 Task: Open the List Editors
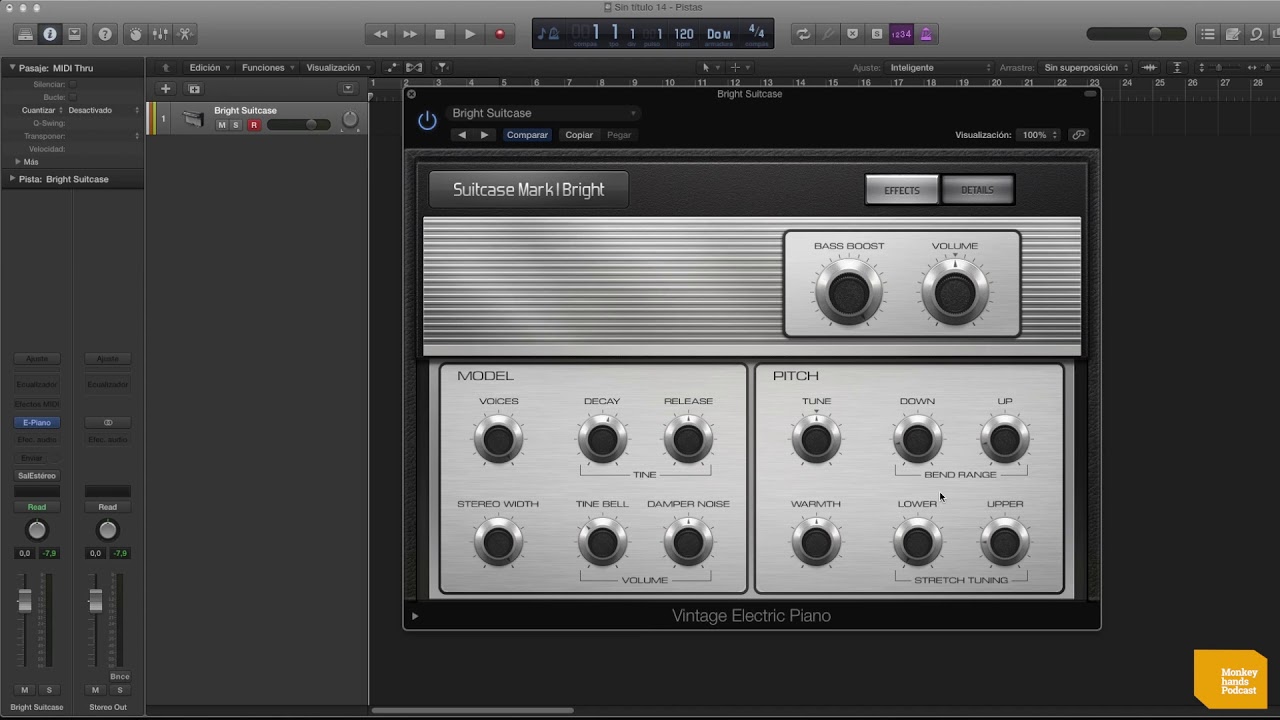pos(1208,34)
